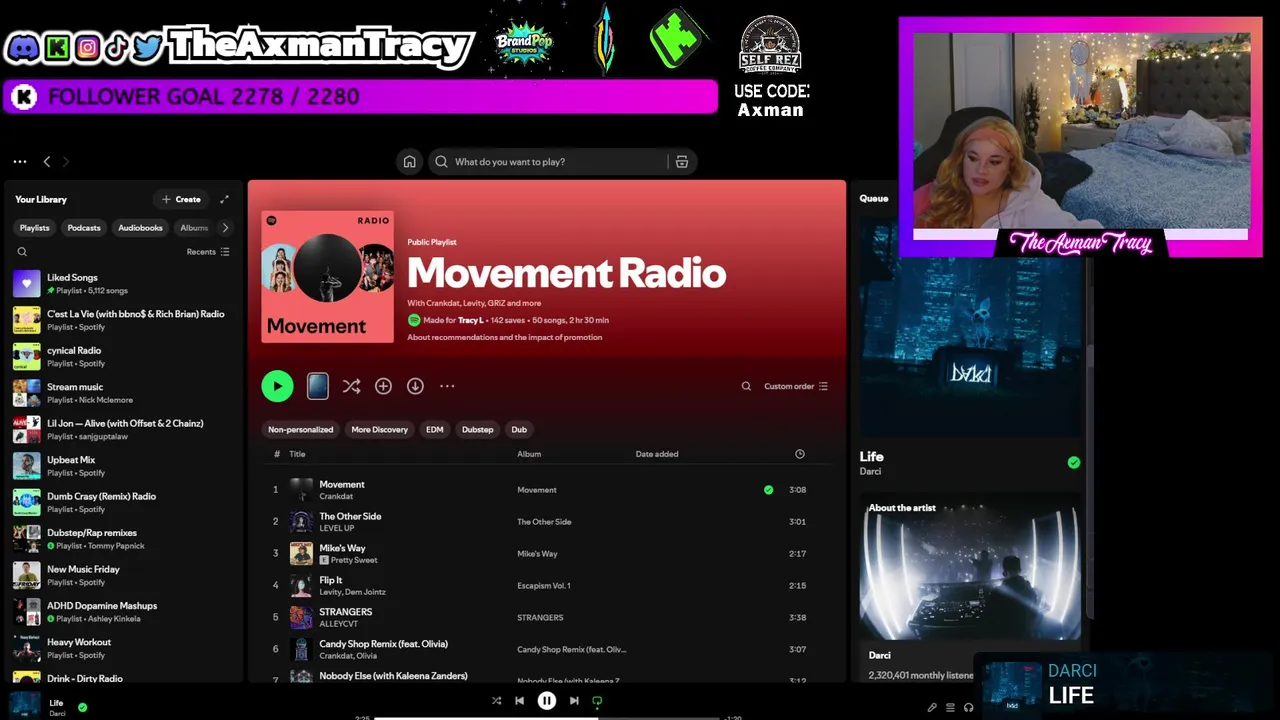Select the Playlists filter chip

tap(34, 228)
